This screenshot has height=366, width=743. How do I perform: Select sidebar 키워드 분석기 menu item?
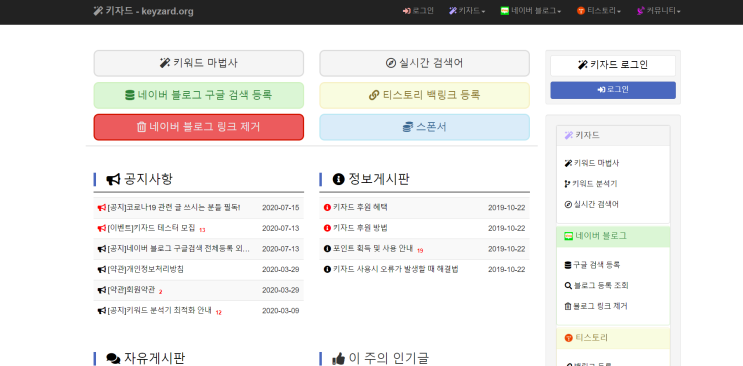coord(591,184)
